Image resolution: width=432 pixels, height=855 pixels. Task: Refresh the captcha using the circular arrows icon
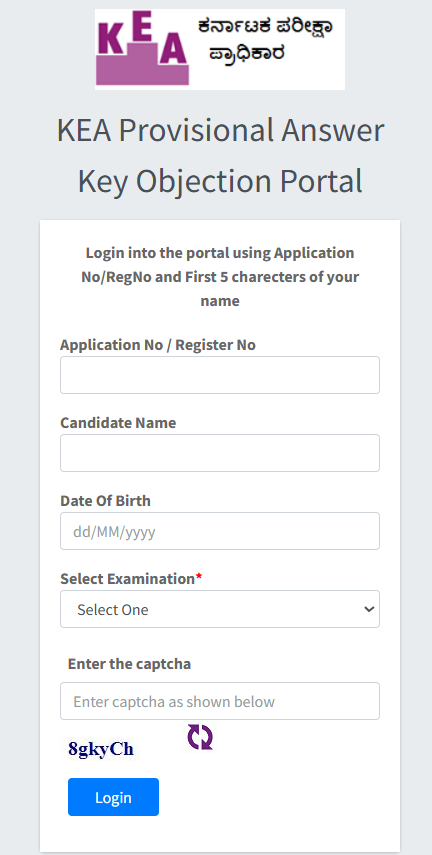[x=200, y=737]
